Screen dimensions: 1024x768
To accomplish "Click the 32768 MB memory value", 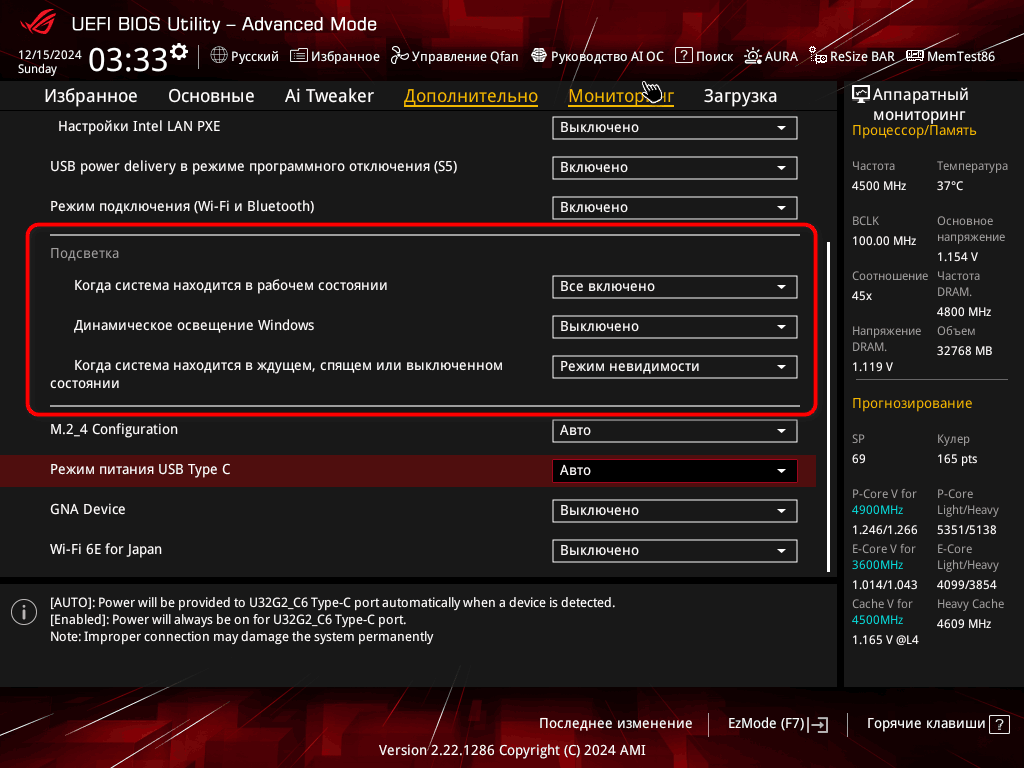I will tap(964, 351).
